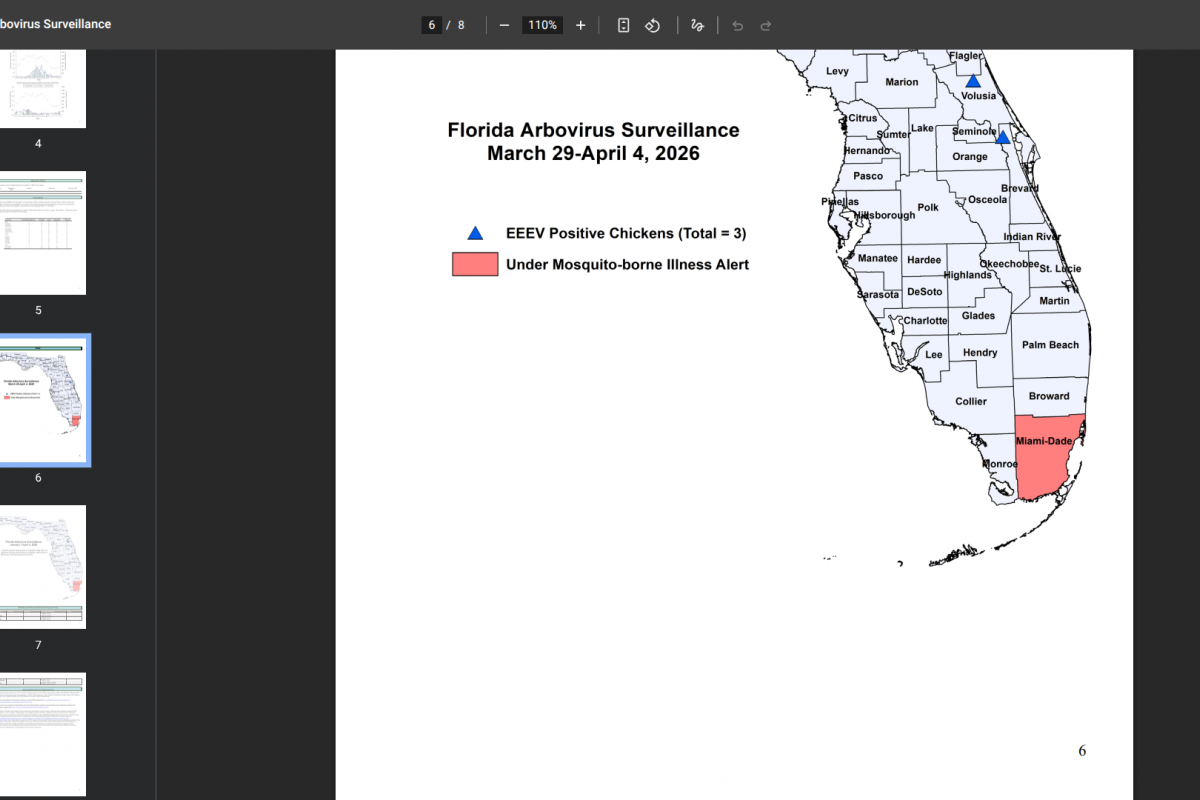
Task: Rotate the document counterclockwise
Action: pyautogui.click(x=652, y=25)
